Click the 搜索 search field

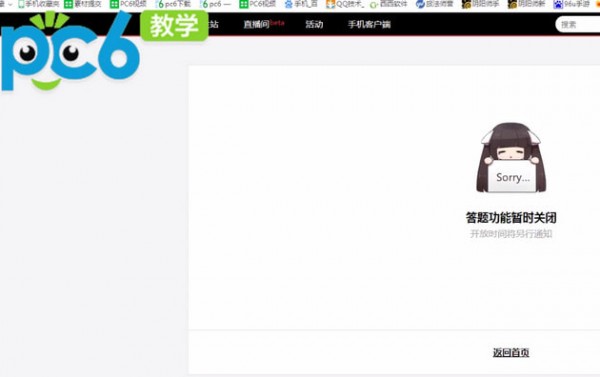pos(578,24)
